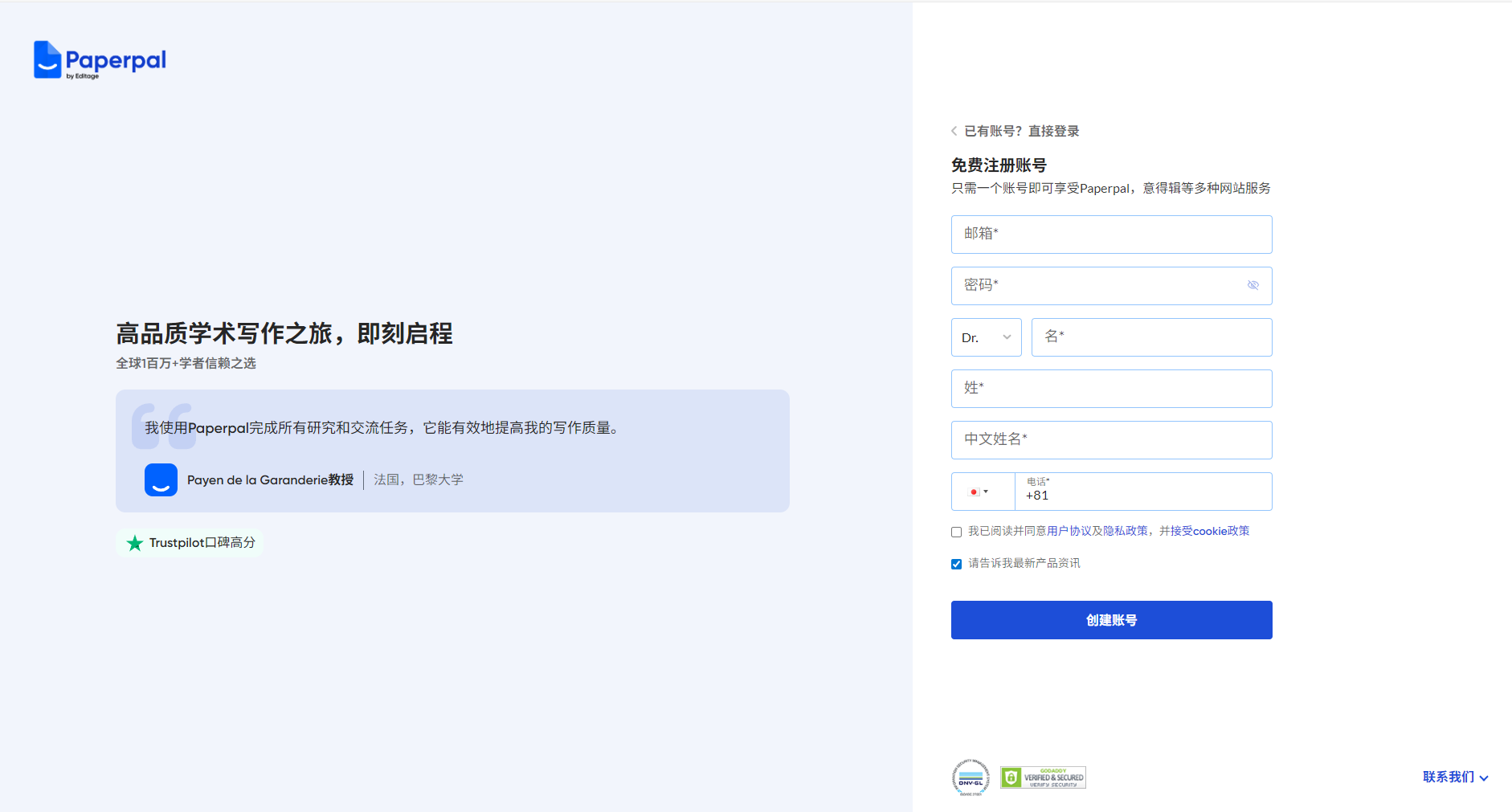Click the 法国，巴黎大学 affiliation text

(419, 479)
